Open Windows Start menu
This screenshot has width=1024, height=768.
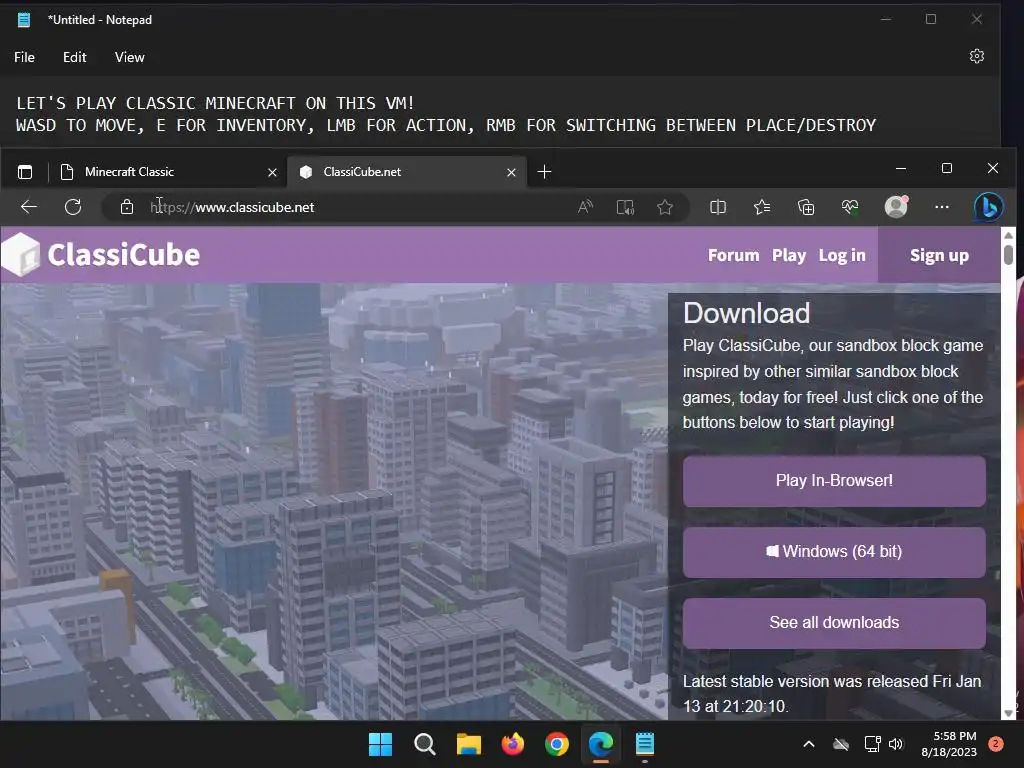point(380,744)
